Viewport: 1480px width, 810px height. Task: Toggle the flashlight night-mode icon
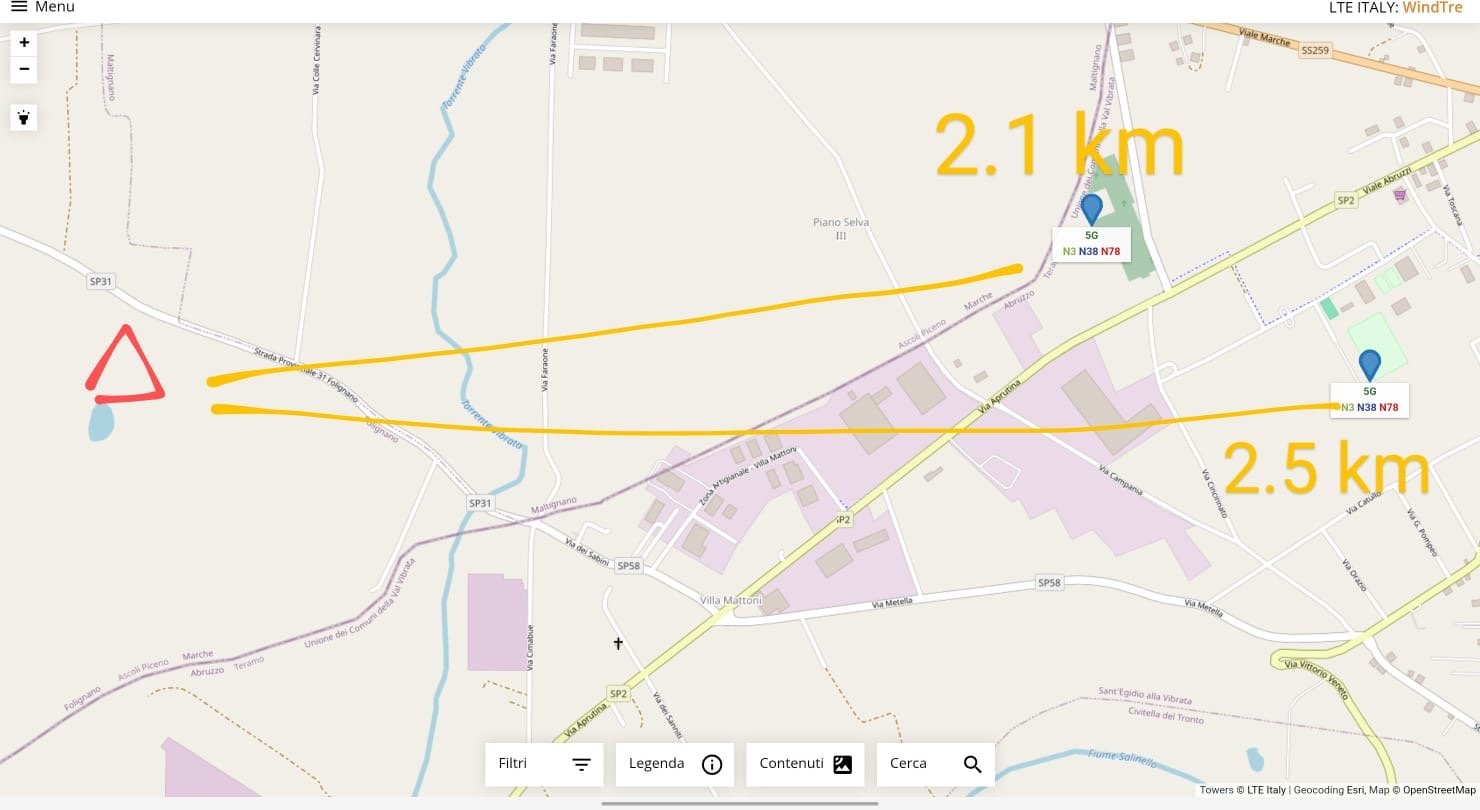24,118
